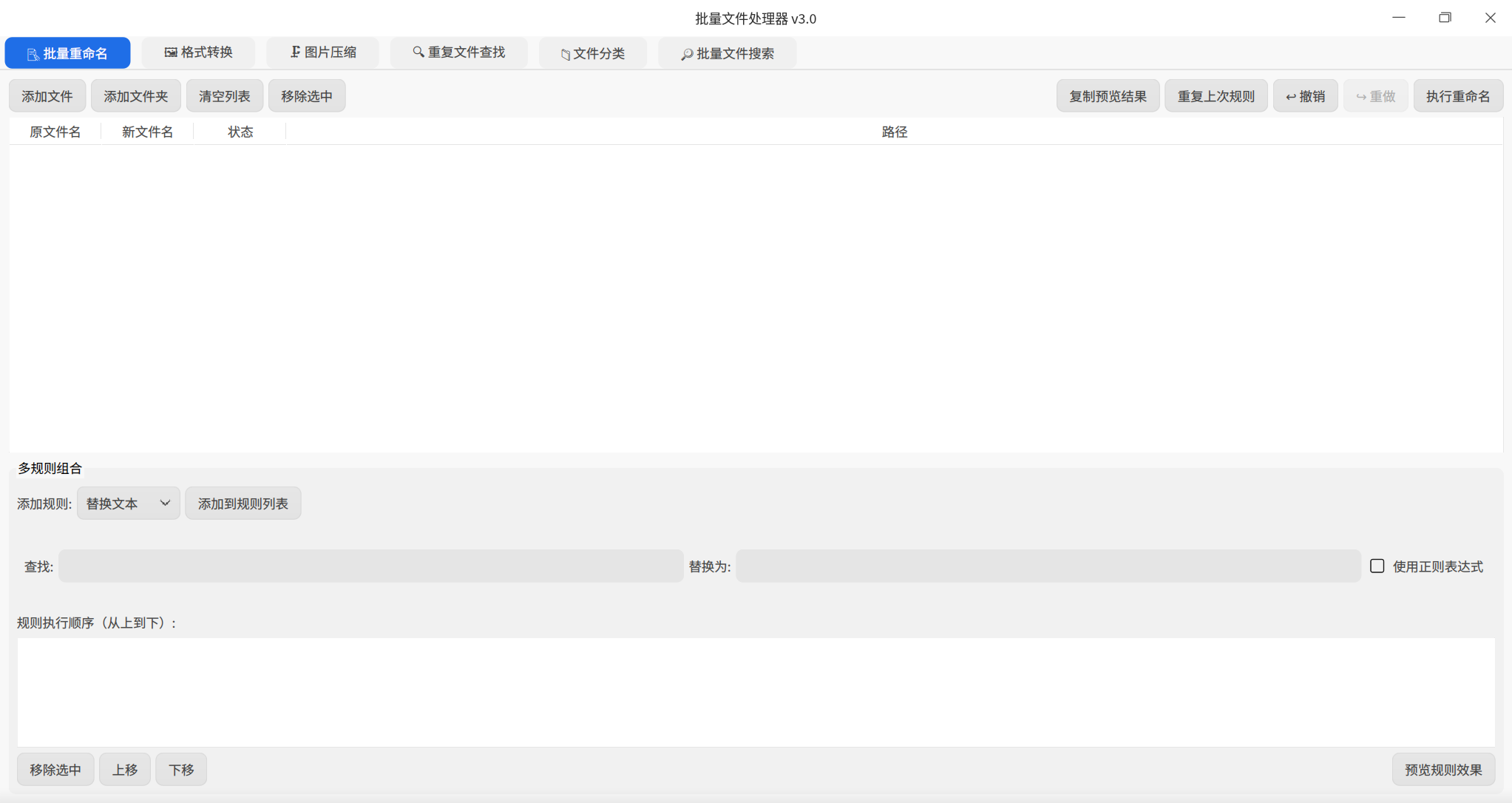Viewport: 1512px width, 803px height.
Task: Click 添加到规则列表 button
Action: 243,504
